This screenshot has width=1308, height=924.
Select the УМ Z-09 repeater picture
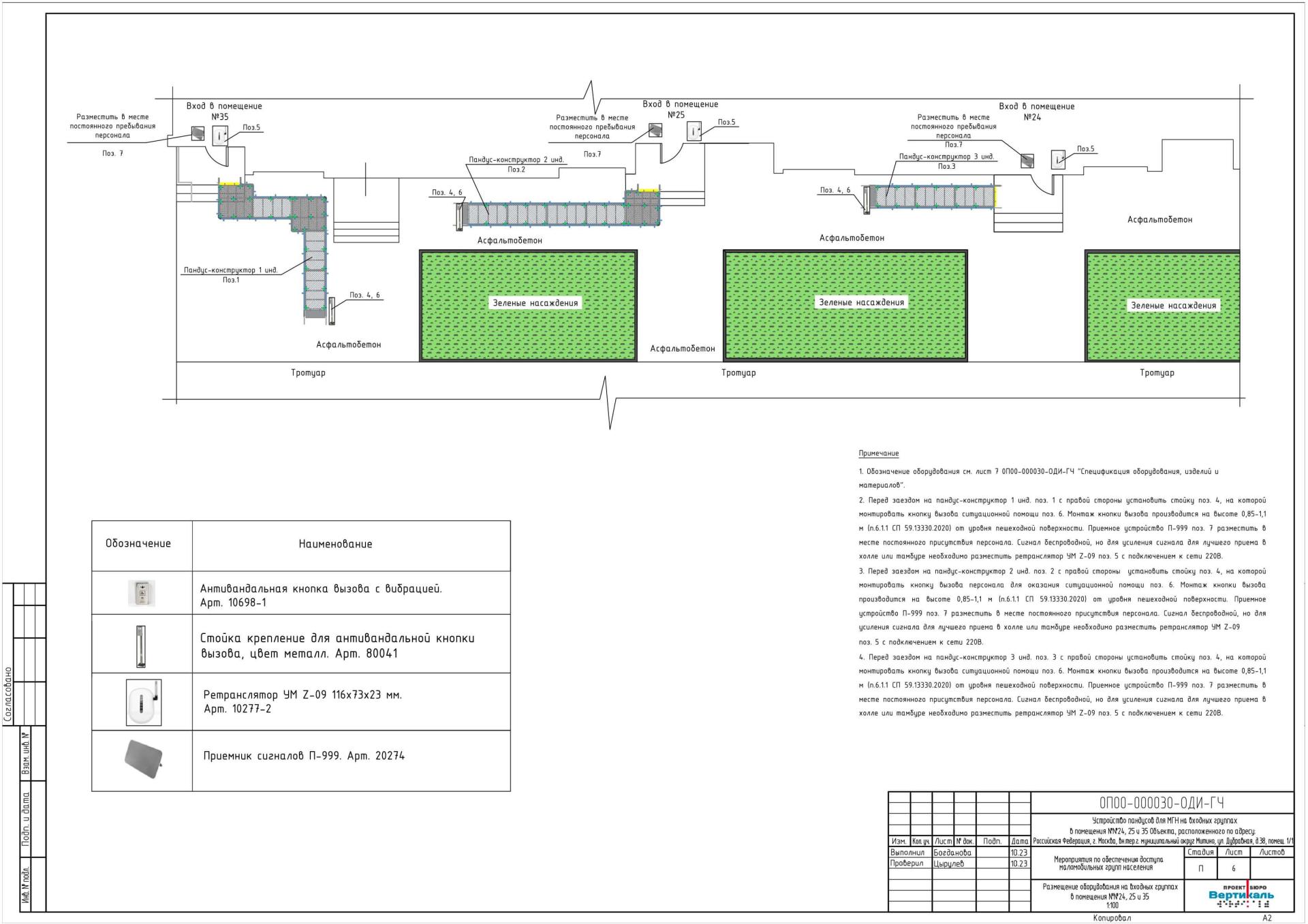click(x=144, y=702)
